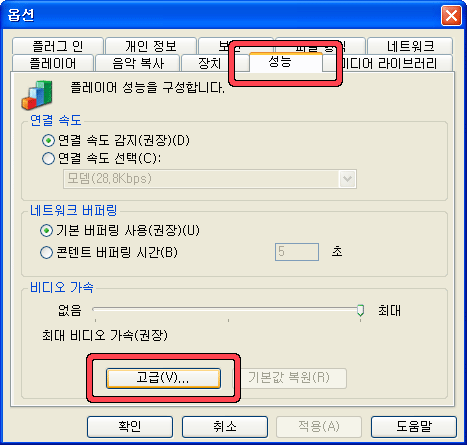Click the performance bar-chart icon
The height and width of the screenshot is (445, 467).
coord(37,95)
